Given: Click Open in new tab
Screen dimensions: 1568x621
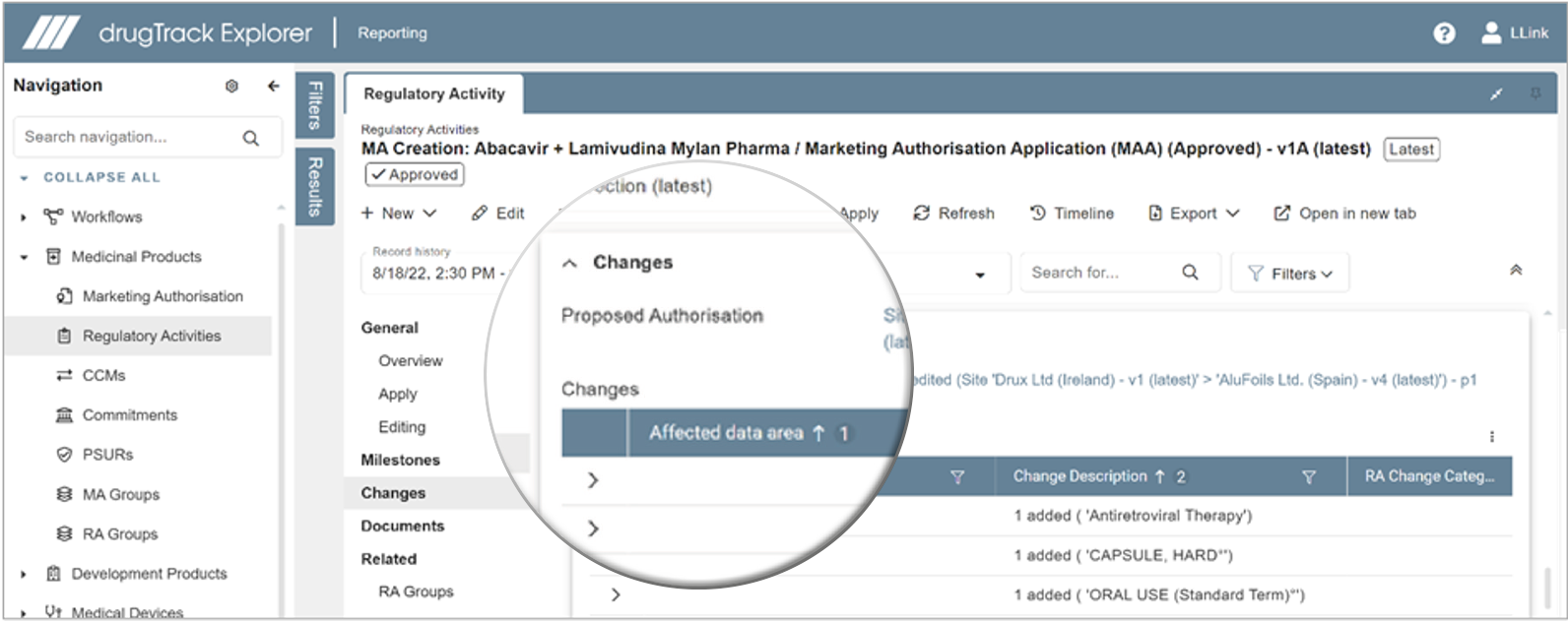Looking at the screenshot, I should pos(1344,214).
